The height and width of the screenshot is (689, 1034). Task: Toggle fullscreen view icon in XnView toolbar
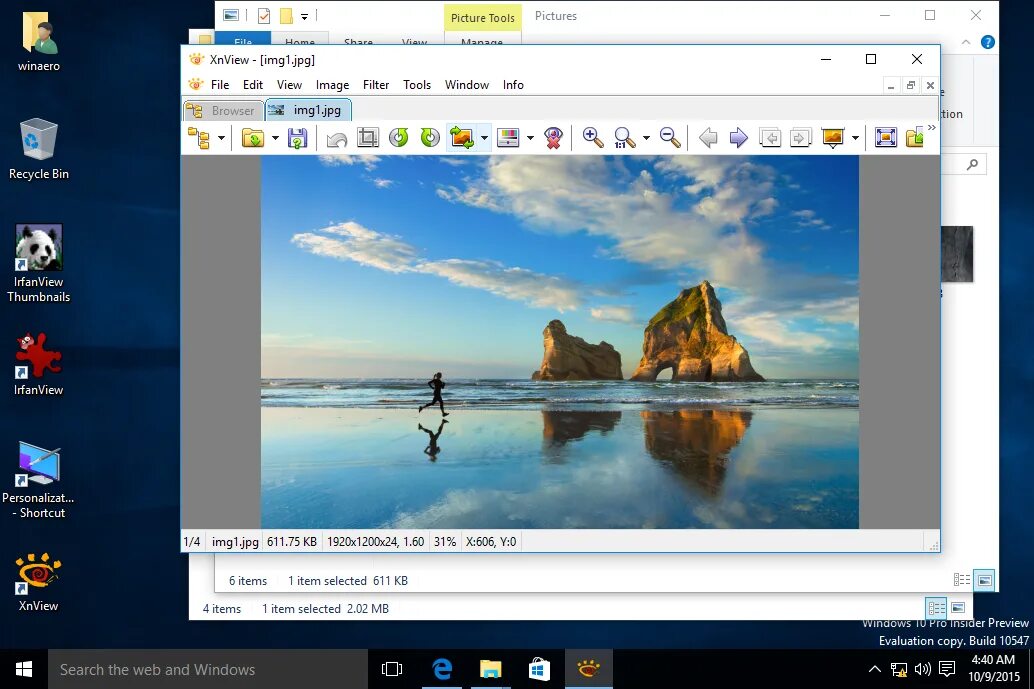(x=886, y=138)
